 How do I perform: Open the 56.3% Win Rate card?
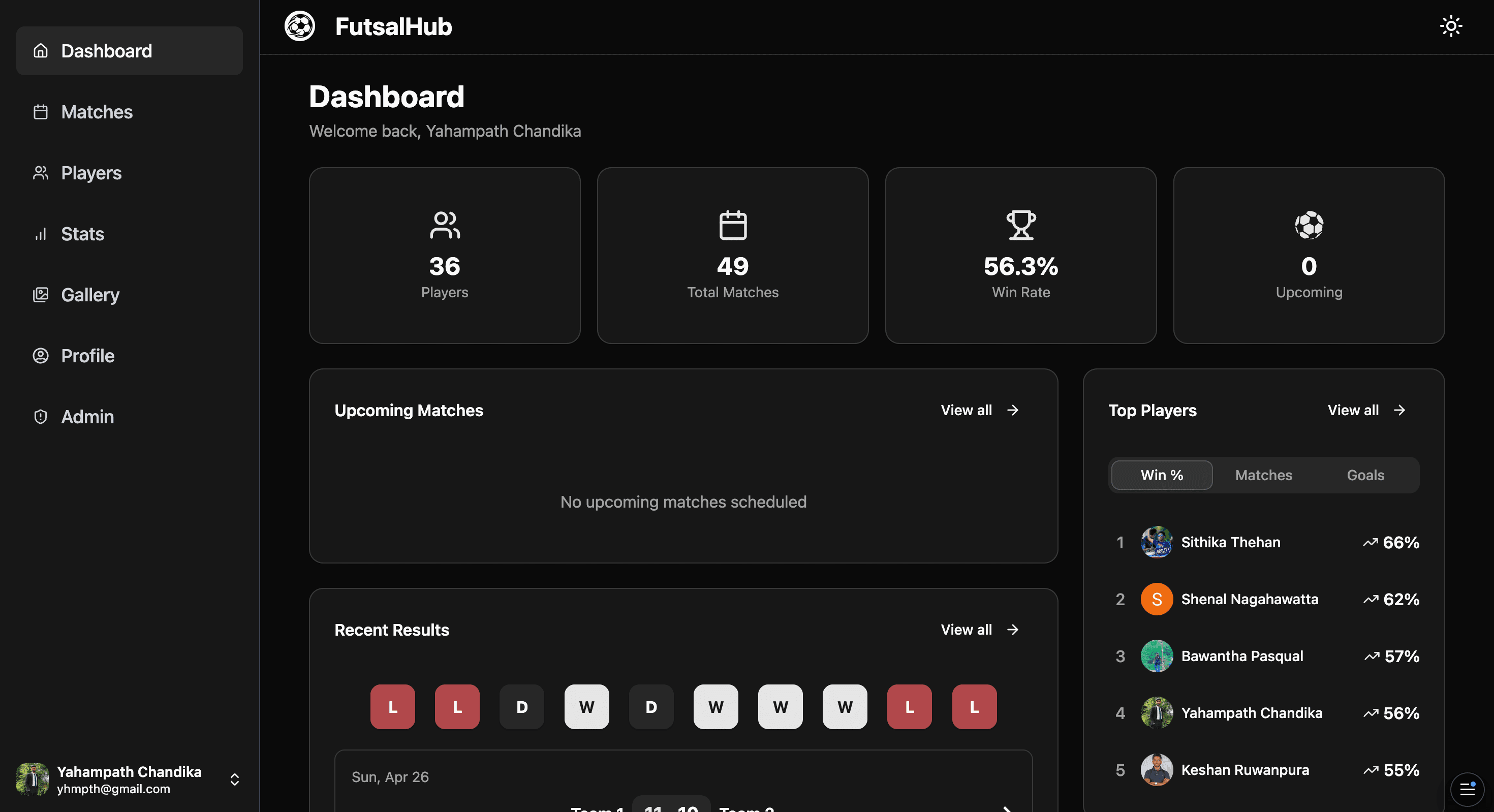(x=1021, y=255)
